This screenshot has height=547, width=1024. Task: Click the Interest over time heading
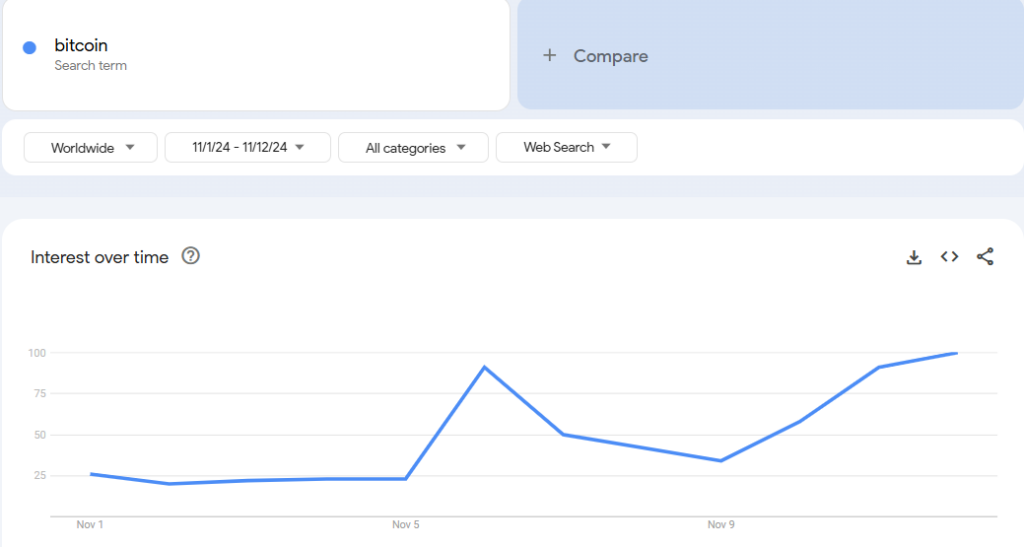point(99,257)
